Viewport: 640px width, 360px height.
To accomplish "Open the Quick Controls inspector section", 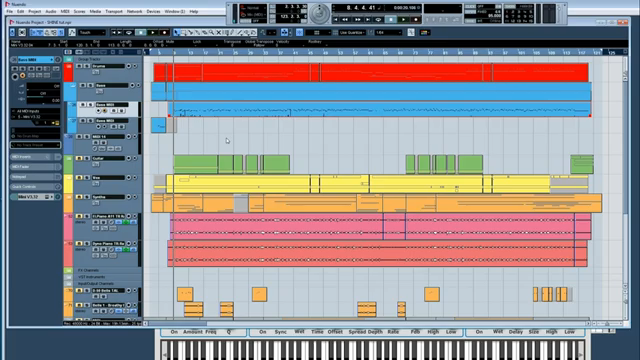I will (35, 187).
